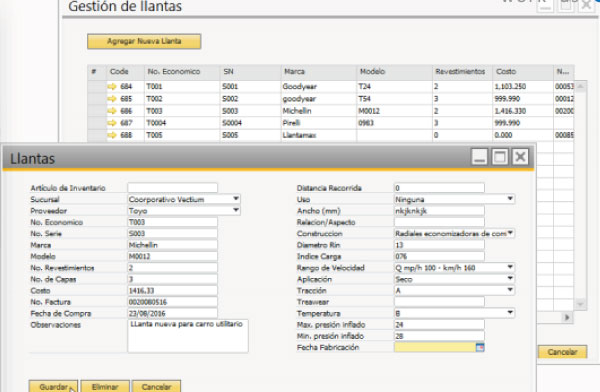Minimize the Llantas window

point(479,157)
